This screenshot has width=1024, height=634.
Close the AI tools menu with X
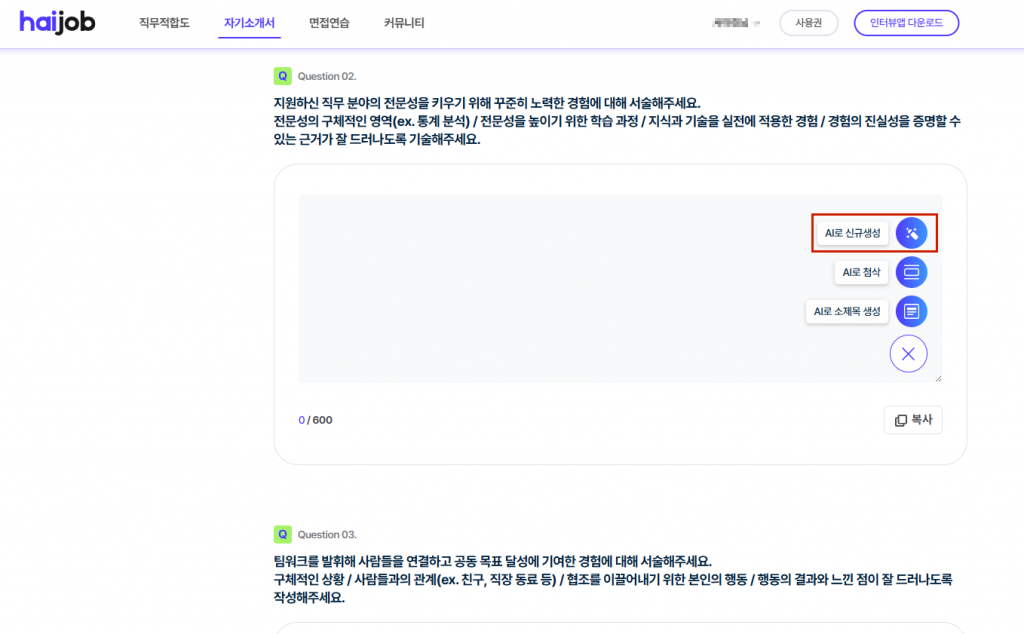pos(908,353)
